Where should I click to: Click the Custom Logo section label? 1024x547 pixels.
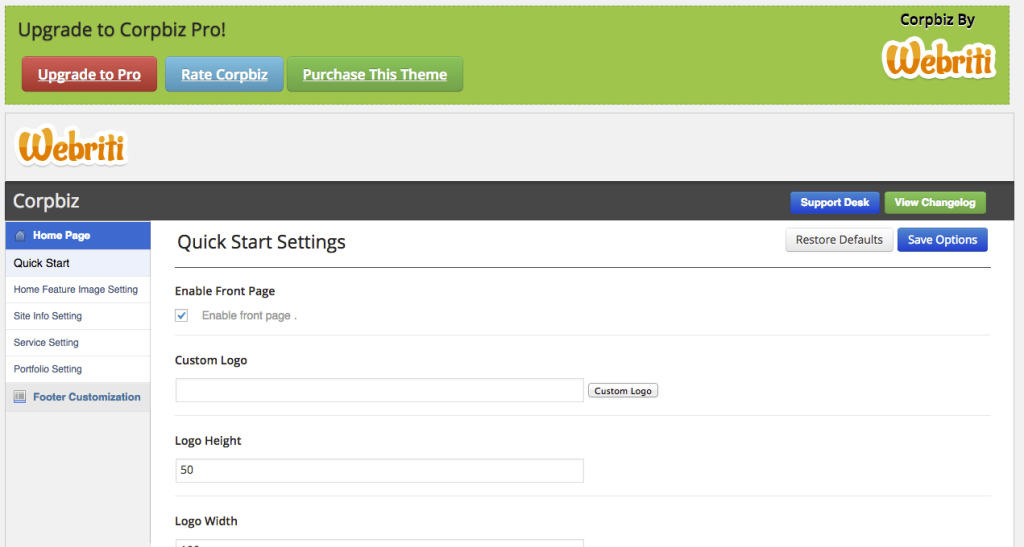(x=211, y=360)
